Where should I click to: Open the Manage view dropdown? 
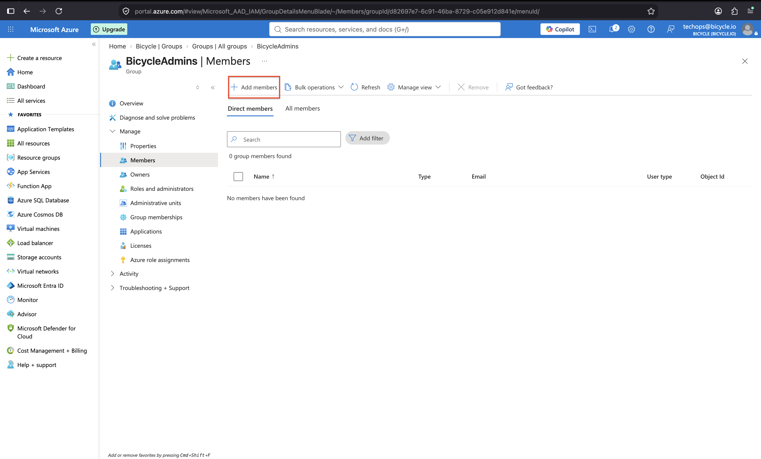pos(414,87)
